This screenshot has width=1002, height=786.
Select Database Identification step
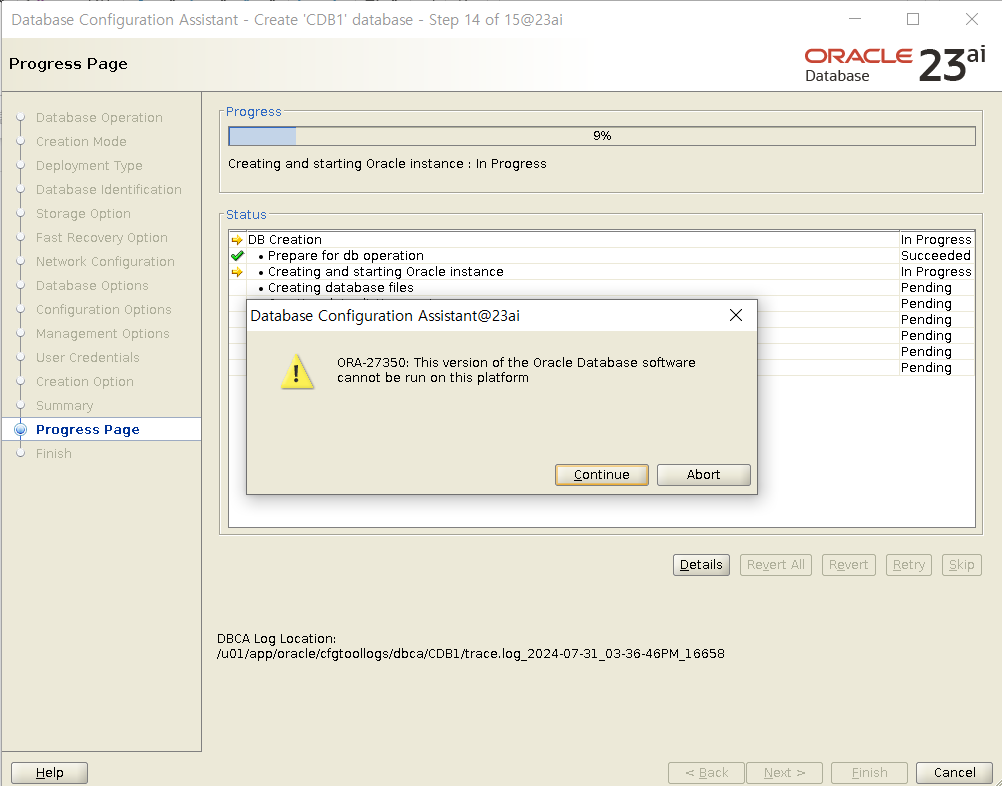109,189
